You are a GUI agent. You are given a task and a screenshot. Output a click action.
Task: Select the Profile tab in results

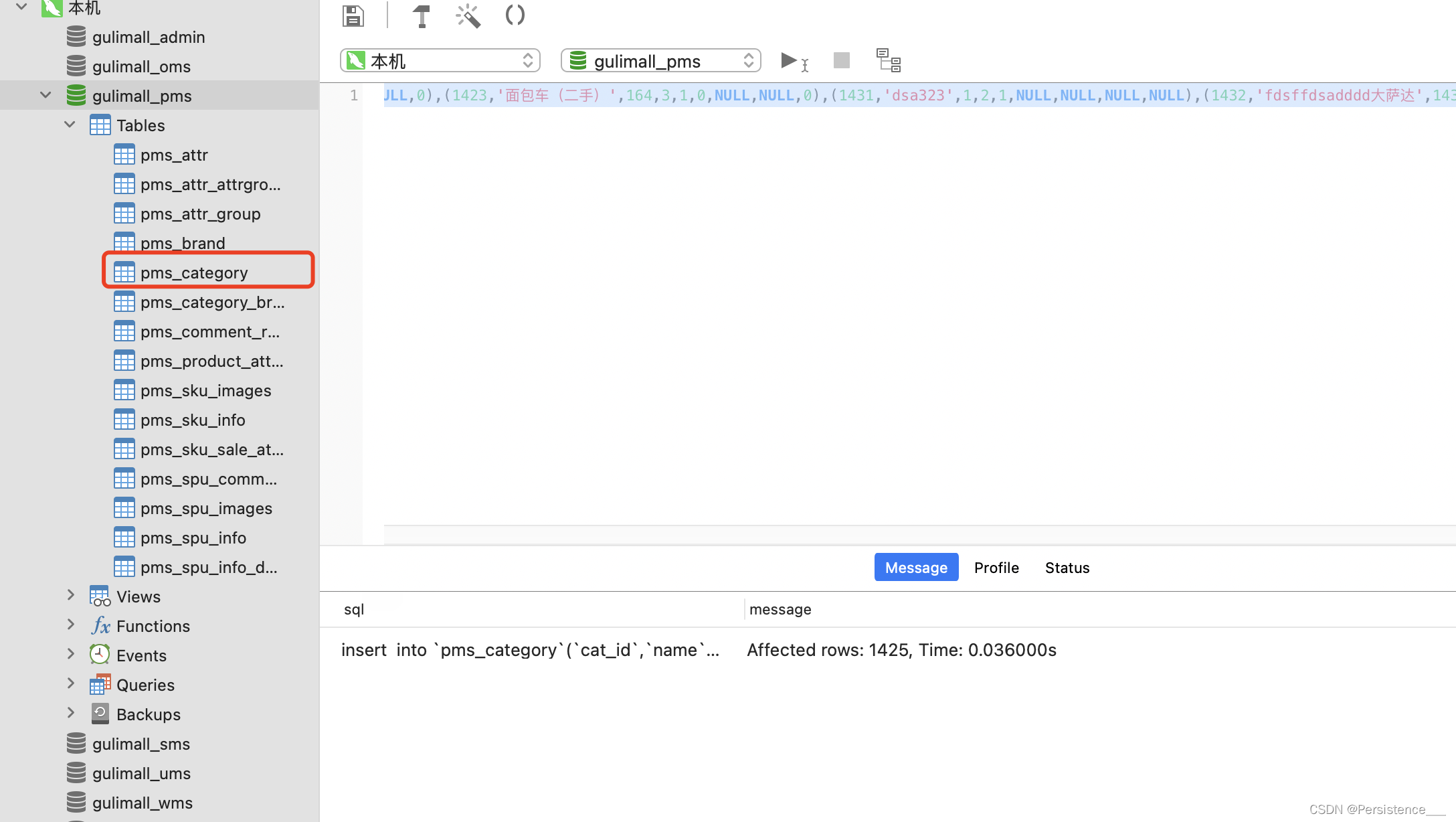coord(996,568)
